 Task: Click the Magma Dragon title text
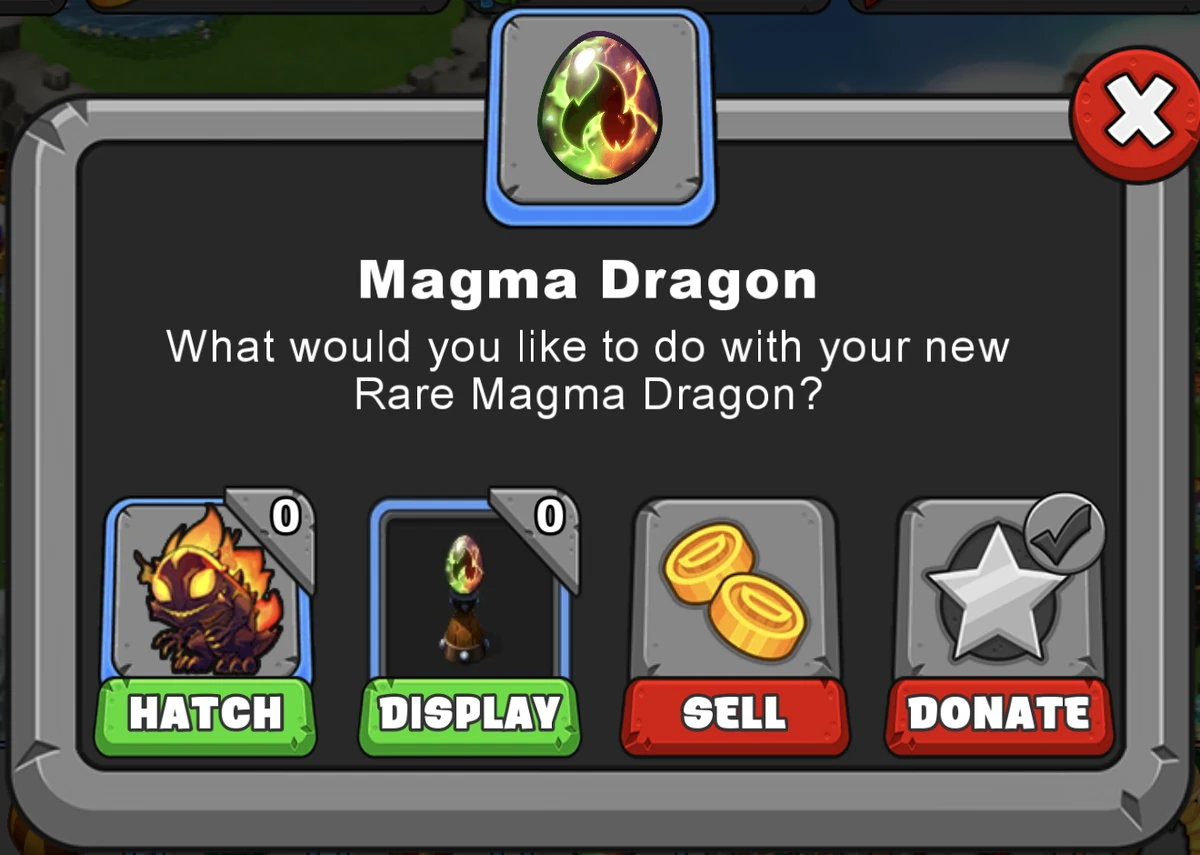click(587, 281)
